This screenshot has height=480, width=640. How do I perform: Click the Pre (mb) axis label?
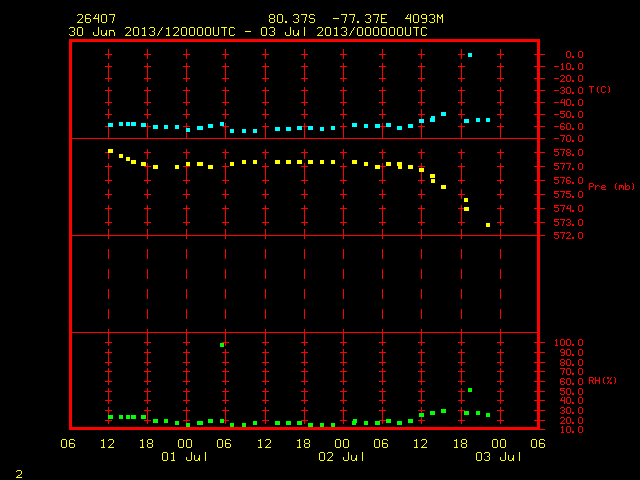[611, 187]
